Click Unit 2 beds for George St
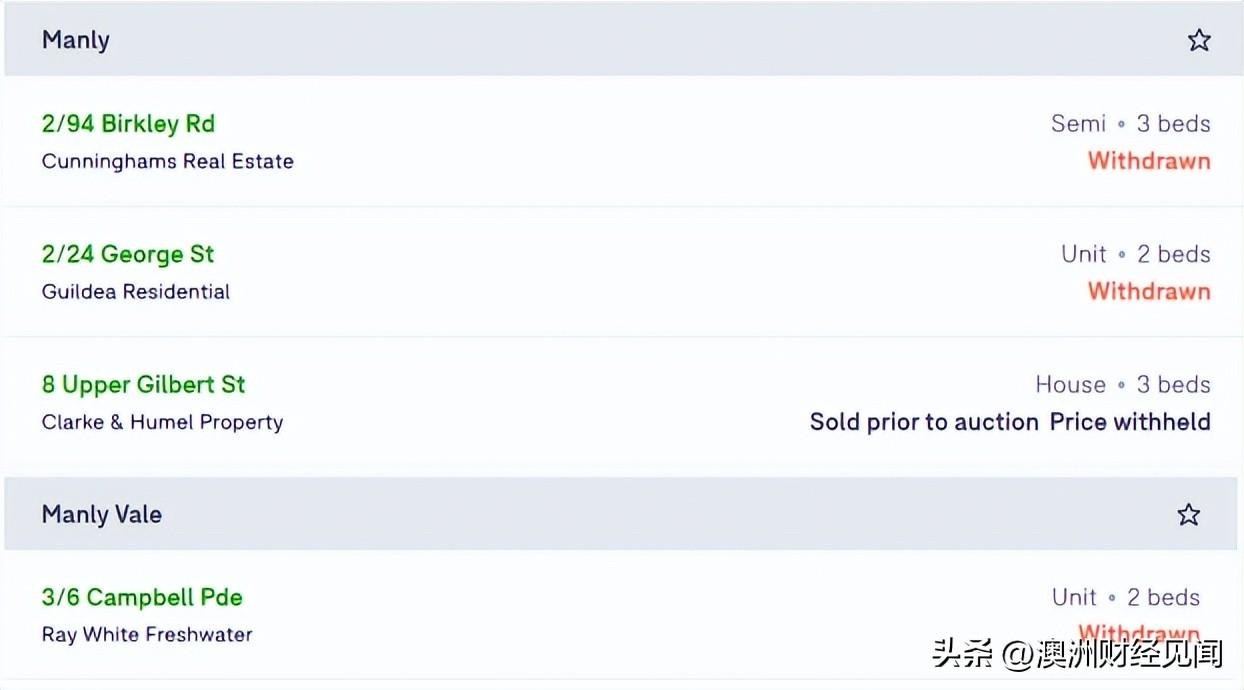 click(x=1135, y=254)
